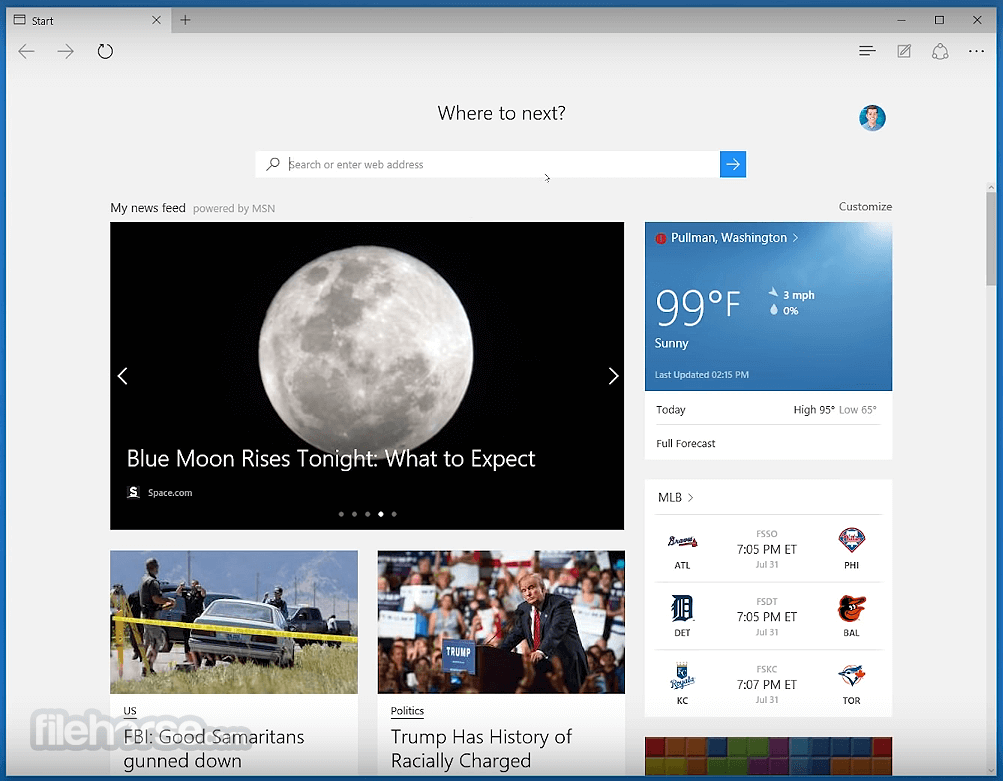This screenshot has width=1003, height=781.
Task: Click the magnifier search icon
Action: coord(273,164)
